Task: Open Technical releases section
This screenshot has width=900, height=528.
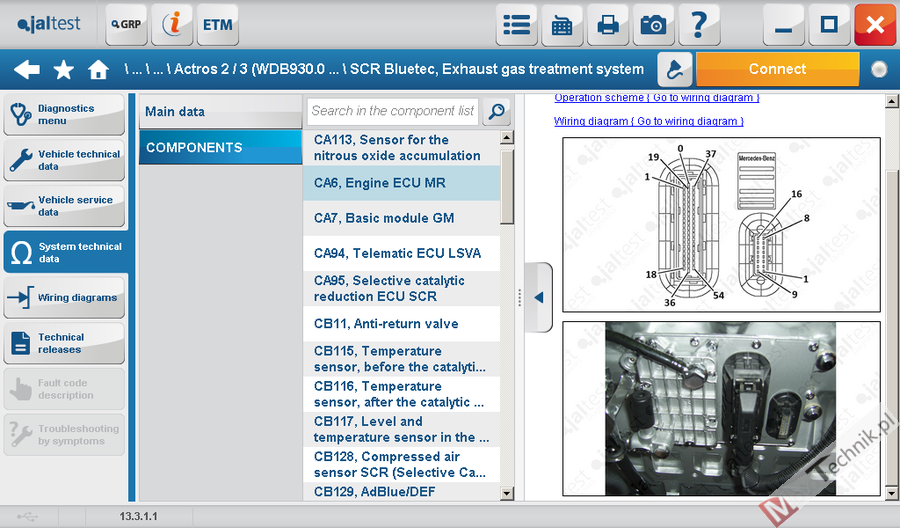Action: point(64,343)
